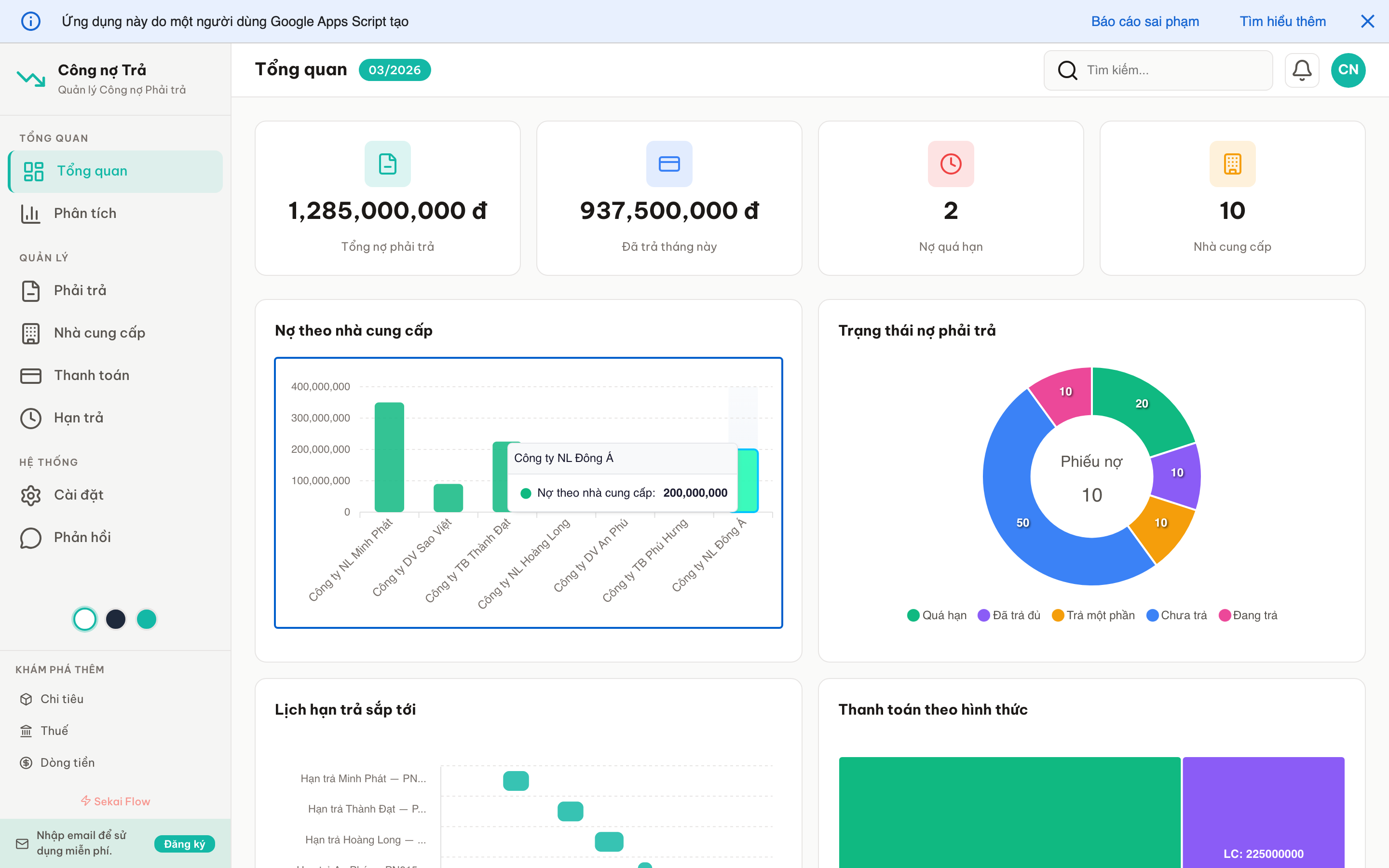Open the Hạn trả due-dates section

click(78, 417)
